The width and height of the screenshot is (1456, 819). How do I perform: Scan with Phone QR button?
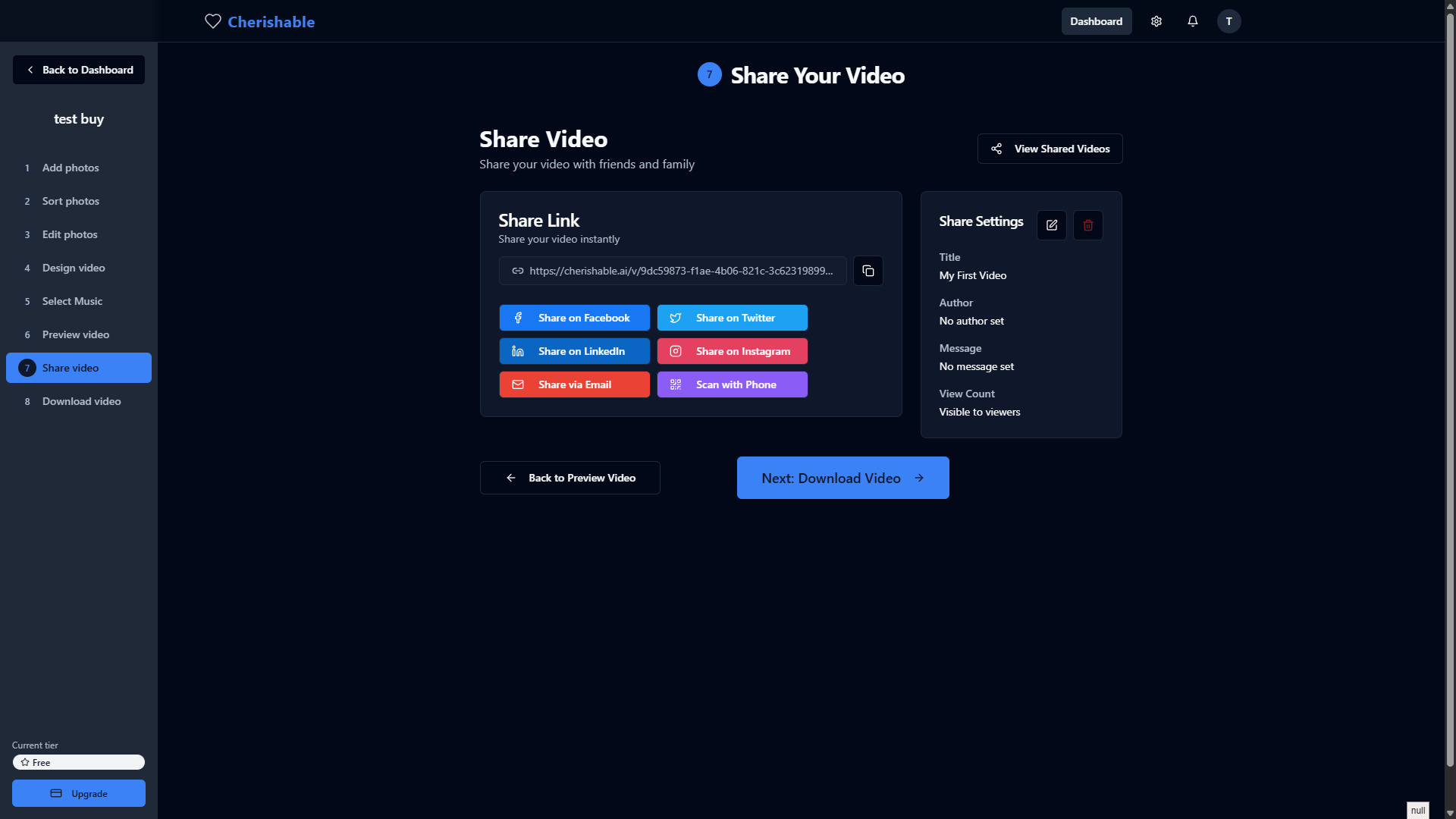[x=732, y=384]
